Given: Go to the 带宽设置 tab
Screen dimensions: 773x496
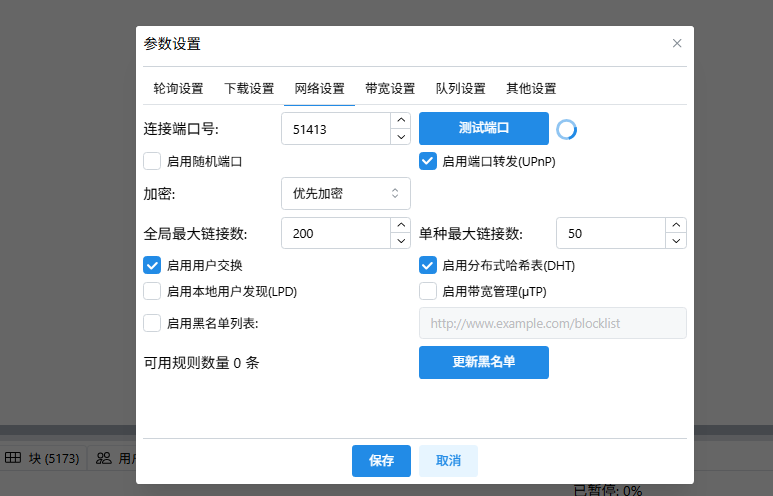Looking at the screenshot, I should pos(390,89).
